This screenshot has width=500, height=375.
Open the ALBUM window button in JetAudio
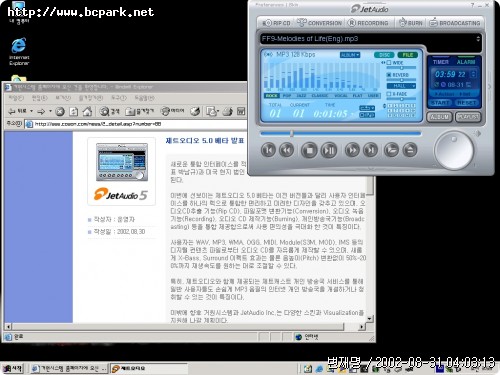click(x=439, y=117)
